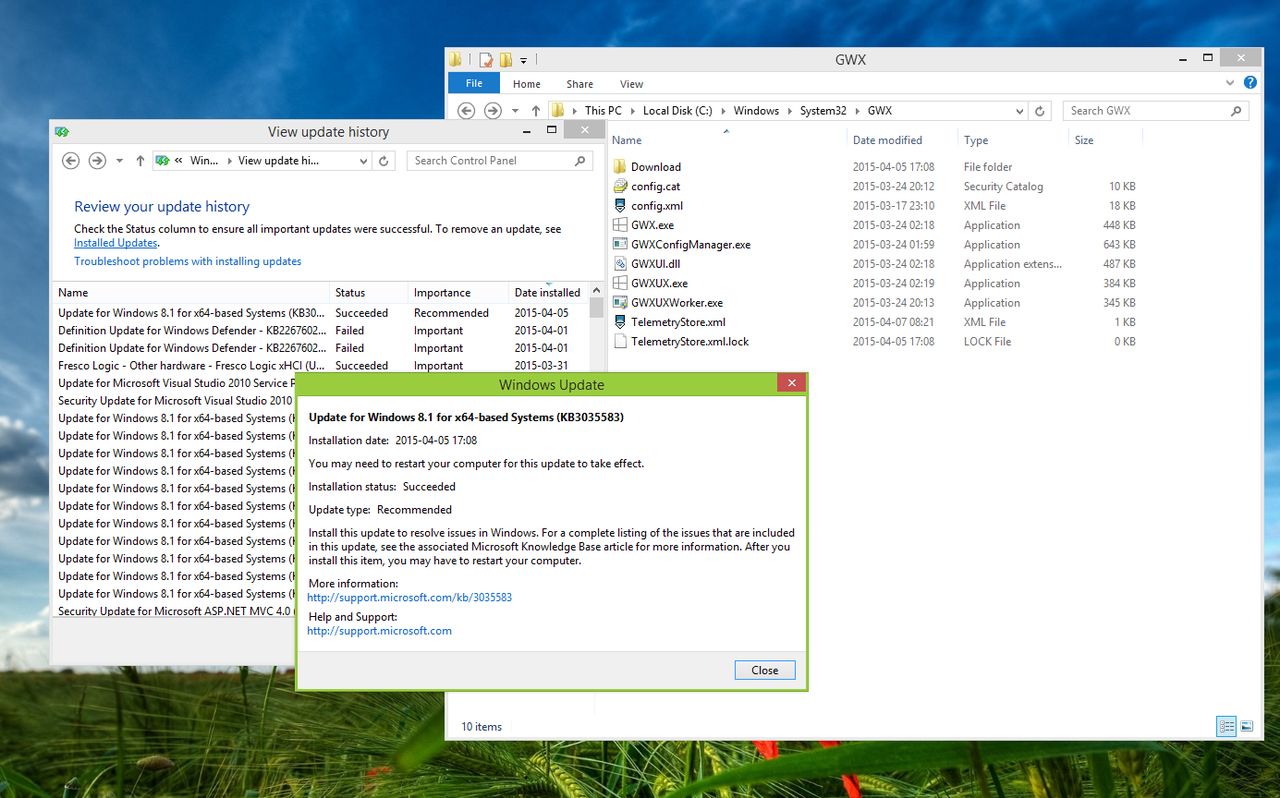Refresh the View update history page
Image resolution: width=1280 pixels, height=798 pixels.
tap(384, 161)
